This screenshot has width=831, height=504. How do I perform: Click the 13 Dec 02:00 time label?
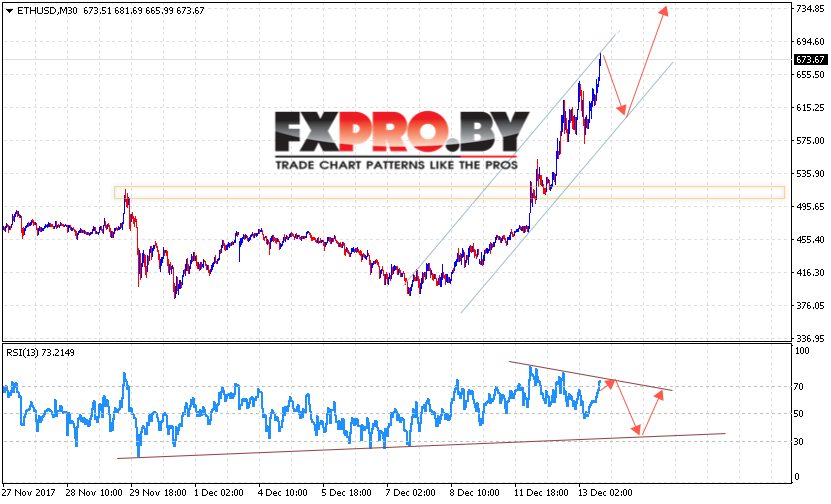604,492
